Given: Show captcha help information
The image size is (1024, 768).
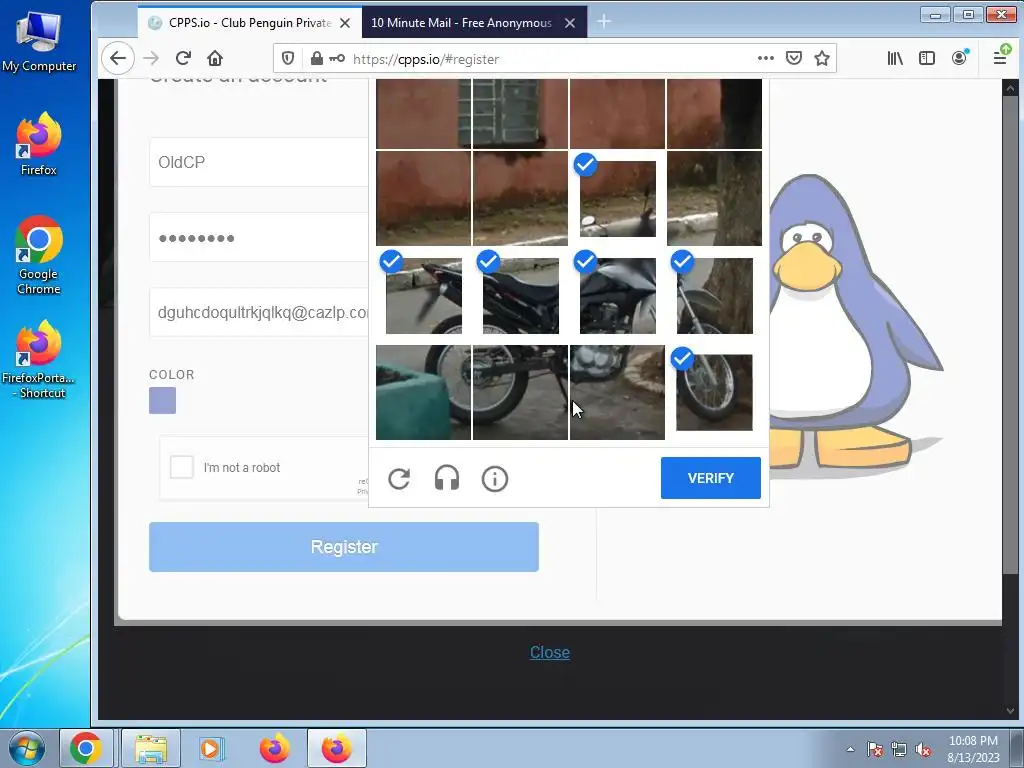Looking at the screenshot, I should (494, 479).
